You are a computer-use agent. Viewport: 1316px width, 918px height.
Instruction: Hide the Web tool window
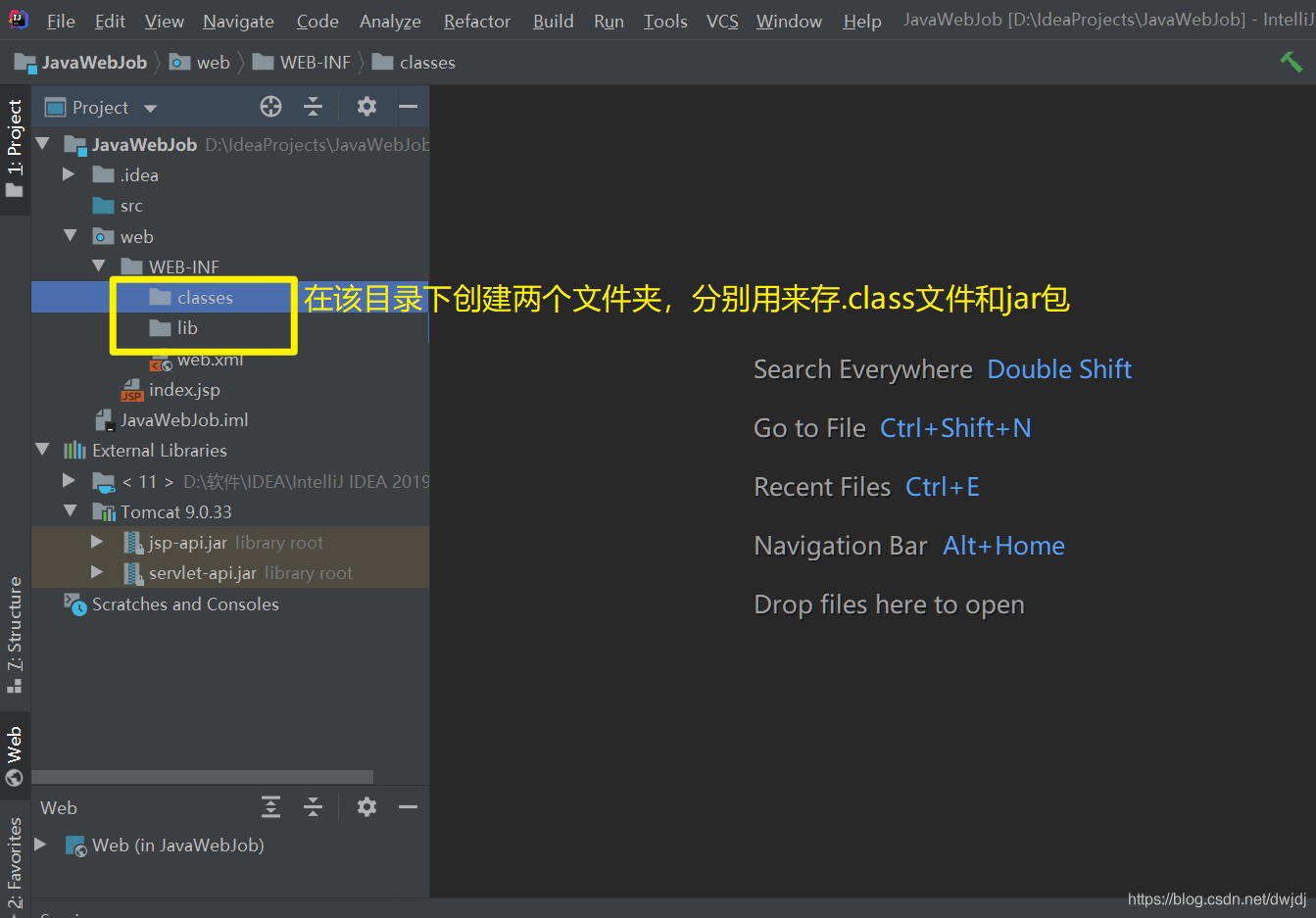click(408, 806)
